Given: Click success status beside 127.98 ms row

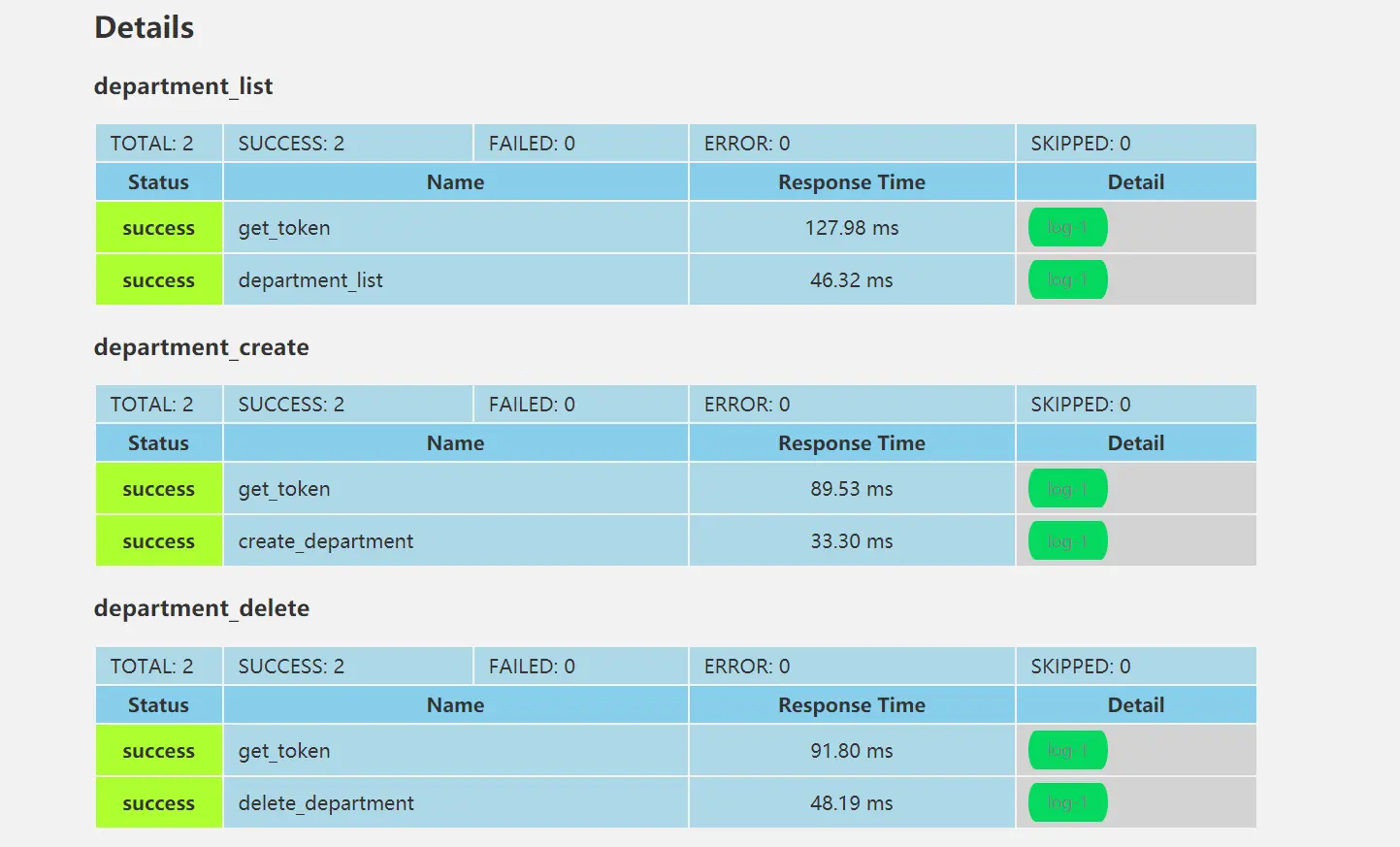Looking at the screenshot, I should tap(159, 227).
